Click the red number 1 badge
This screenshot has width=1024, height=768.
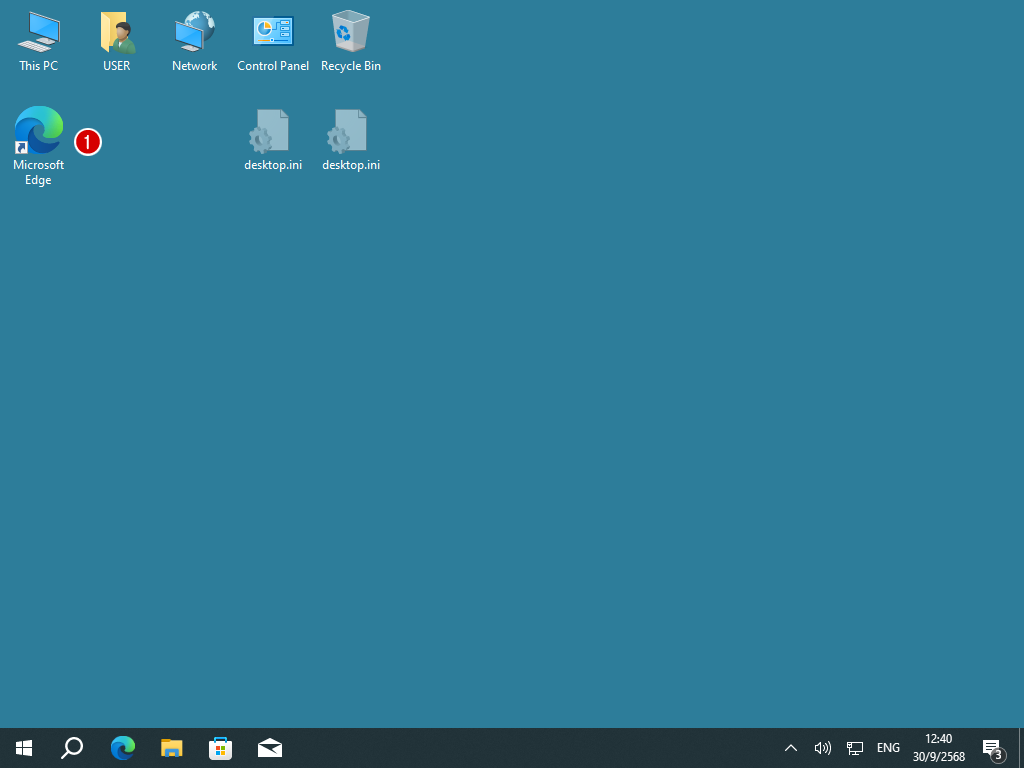[88, 142]
